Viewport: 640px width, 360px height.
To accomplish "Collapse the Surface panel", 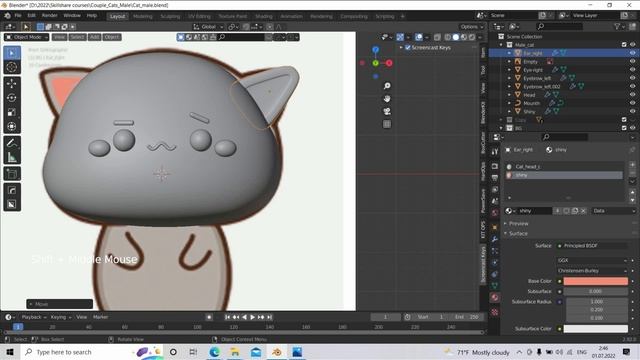I will (x=518, y=233).
